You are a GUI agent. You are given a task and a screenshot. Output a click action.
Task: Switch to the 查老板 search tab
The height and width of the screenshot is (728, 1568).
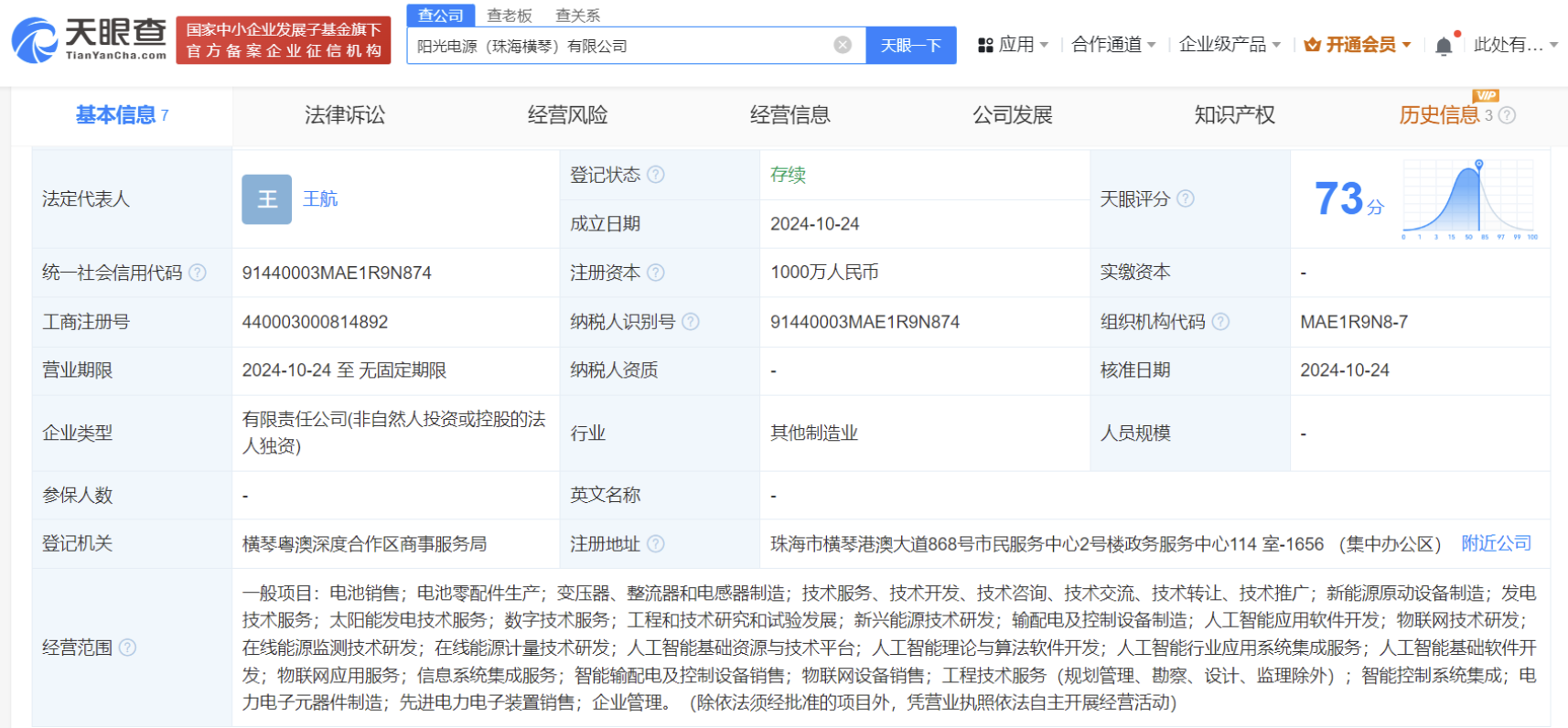pyautogui.click(x=510, y=16)
